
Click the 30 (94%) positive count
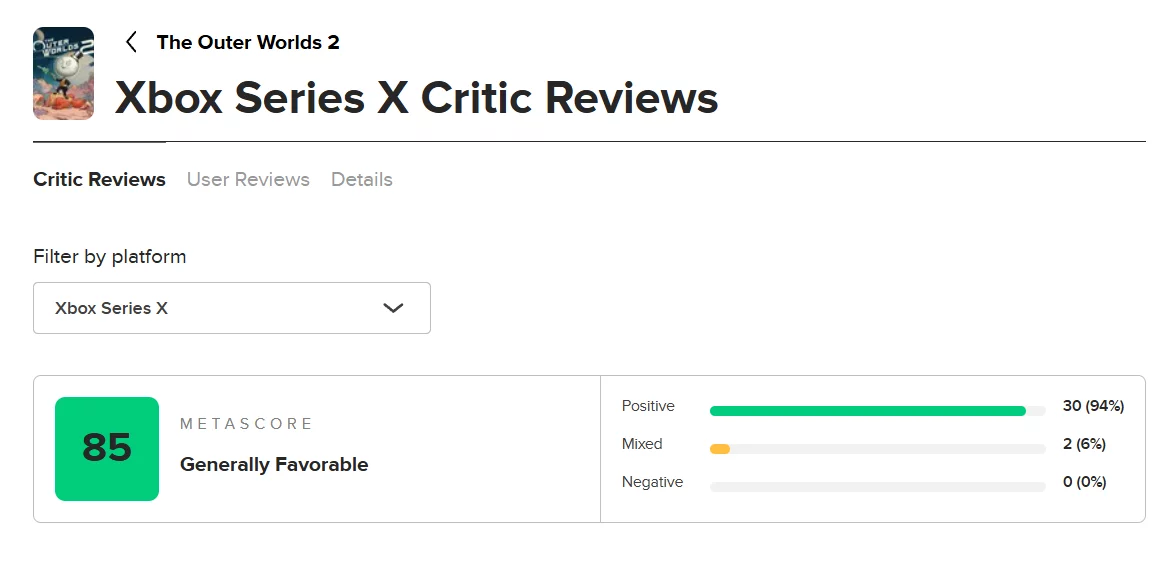pyautogui.click(x=1093, y=406)
